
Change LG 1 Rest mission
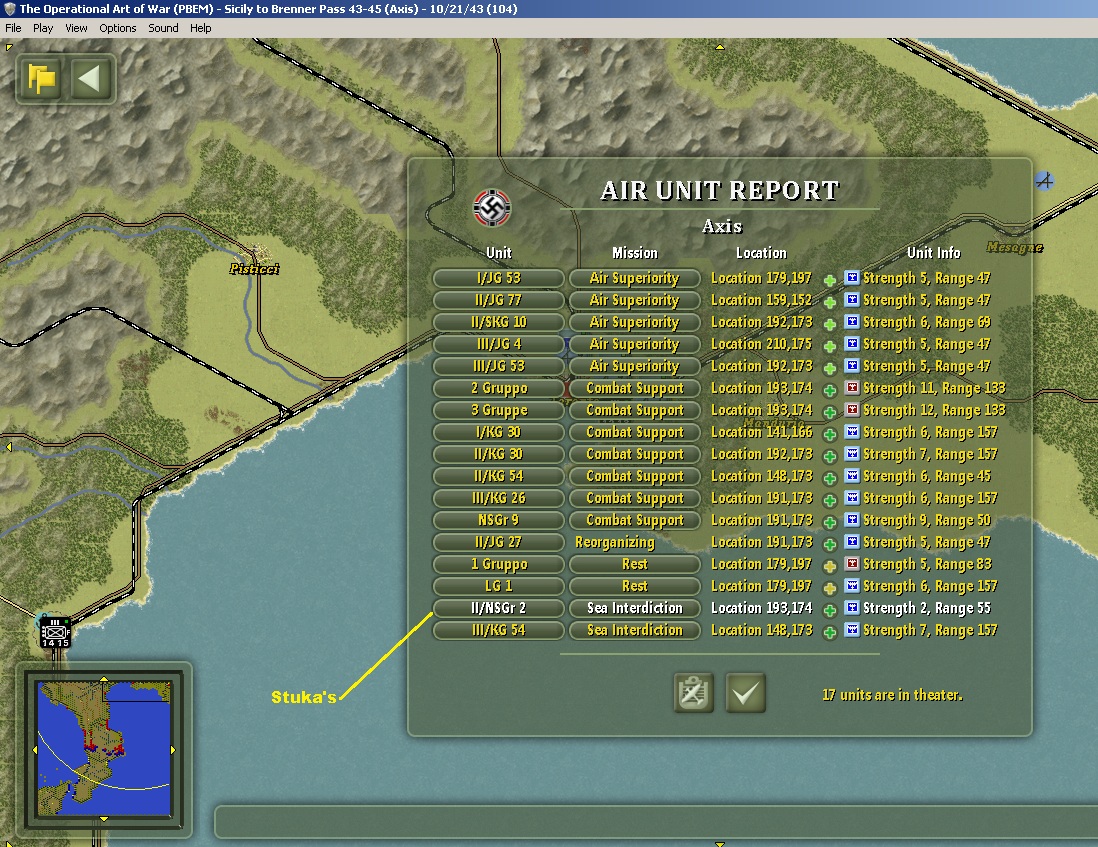(634, 586)
